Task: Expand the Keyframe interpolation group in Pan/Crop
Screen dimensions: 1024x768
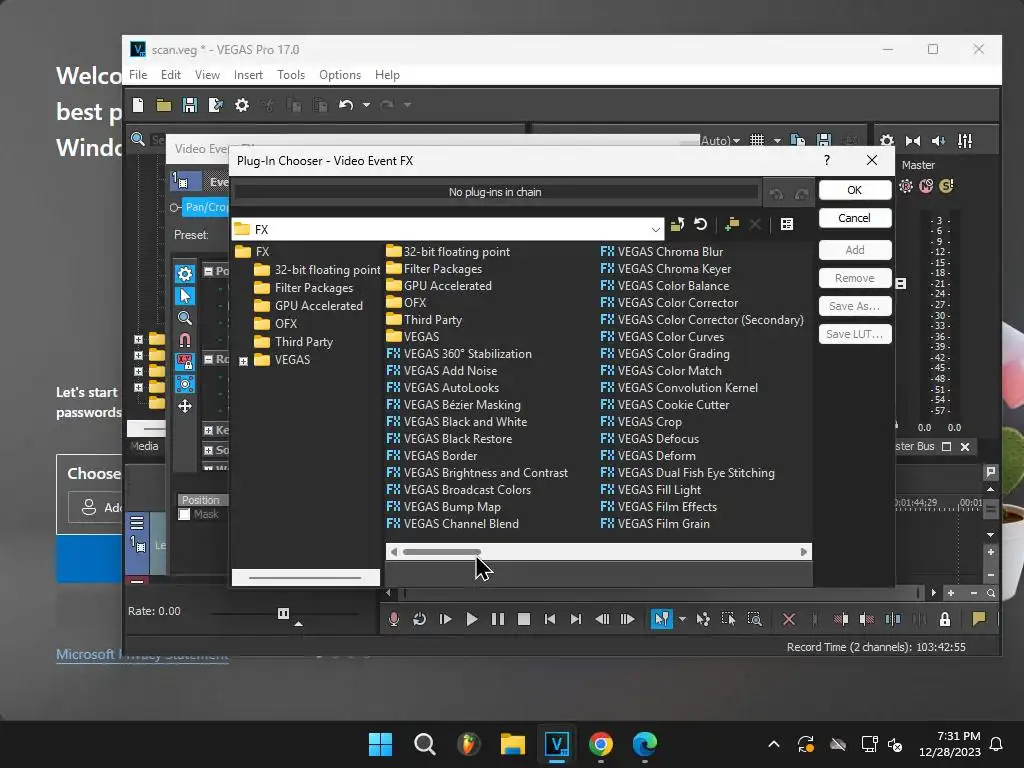Action: [x=208, y=430]
